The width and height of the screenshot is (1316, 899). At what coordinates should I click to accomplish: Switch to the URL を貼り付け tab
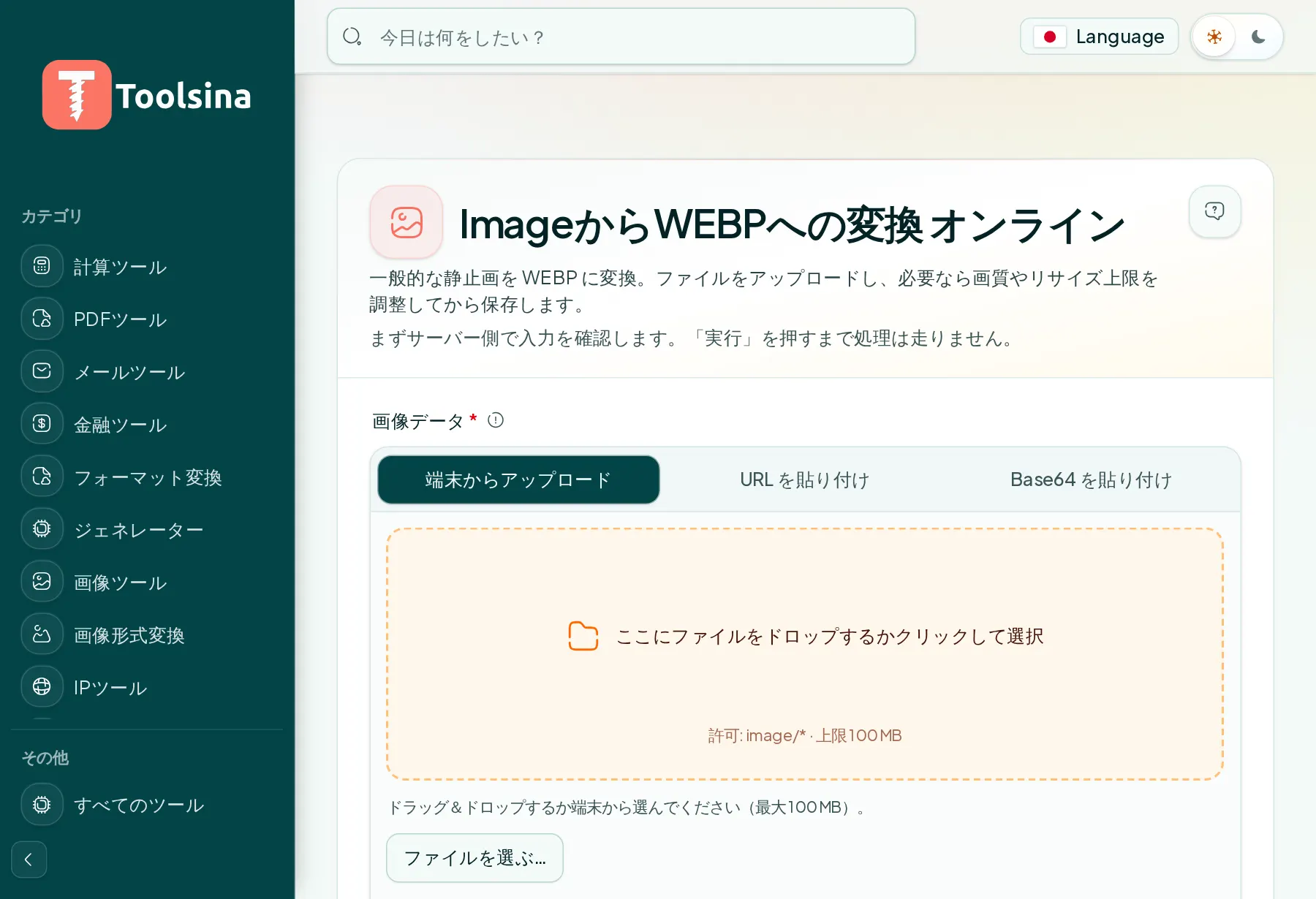tap(804, 479)
